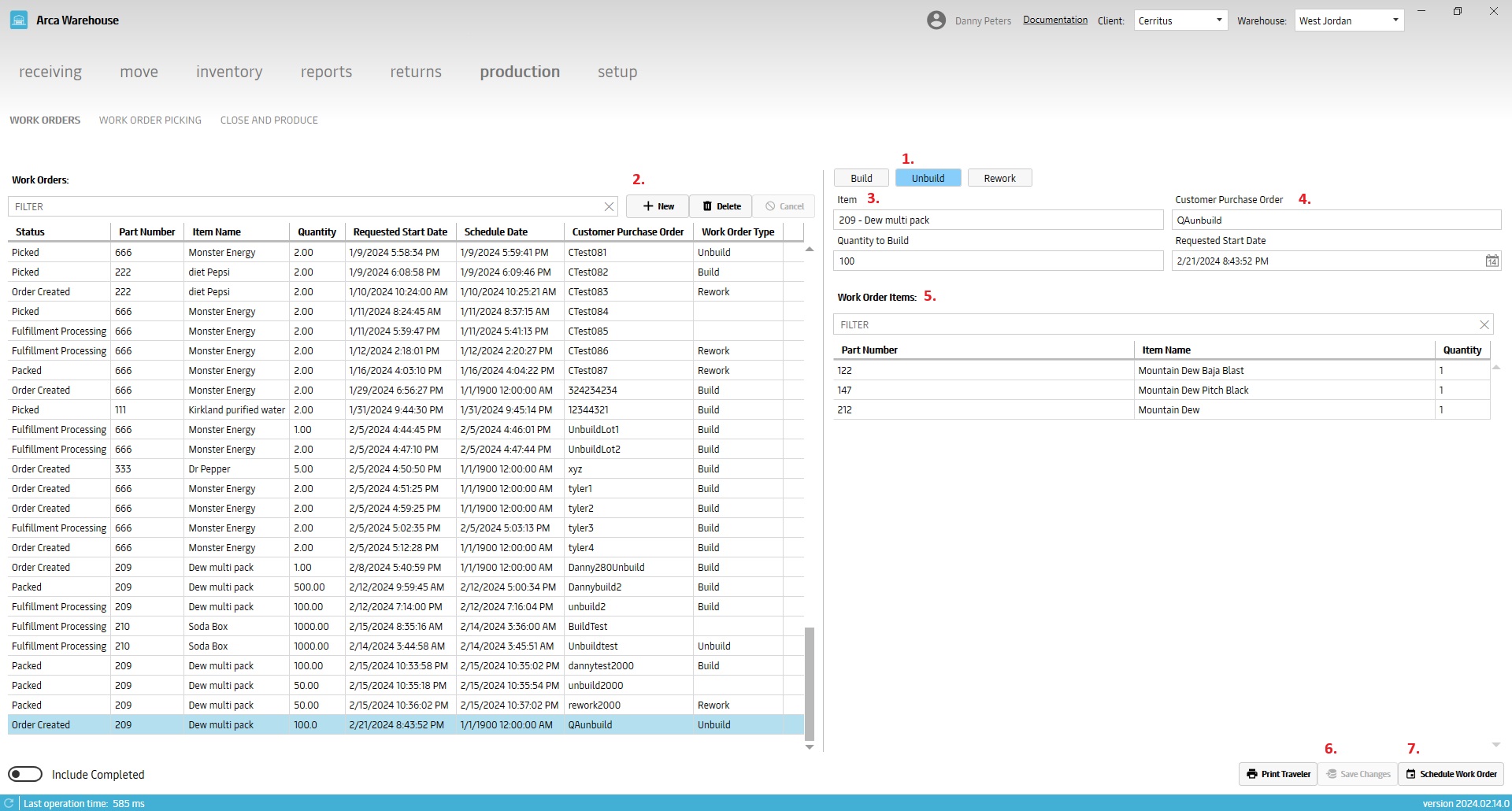The height and width of the screenshot is (811, 1512).
Task: Click the Arca Warehouse app logo icon
Action: [x=19, y=20]
